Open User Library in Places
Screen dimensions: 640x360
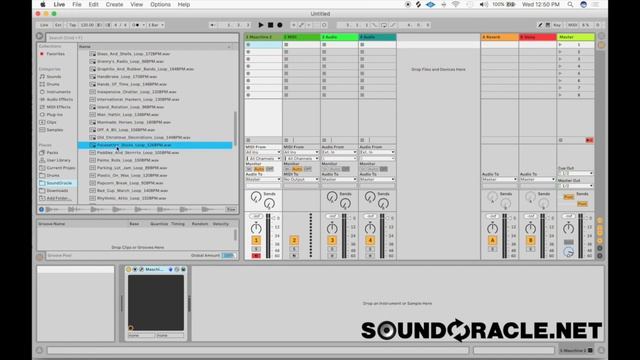(x=58, y=160)
